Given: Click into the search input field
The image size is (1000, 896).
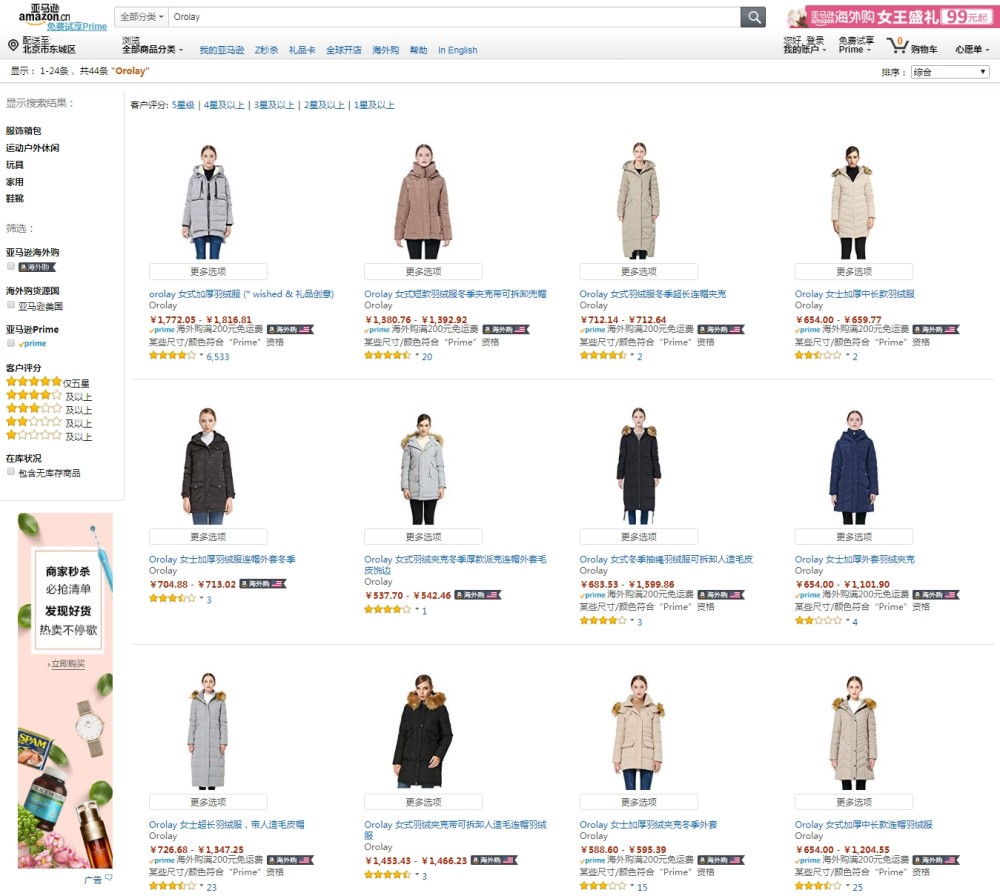Looking at the screenshot, I should [x=454, y=17].
